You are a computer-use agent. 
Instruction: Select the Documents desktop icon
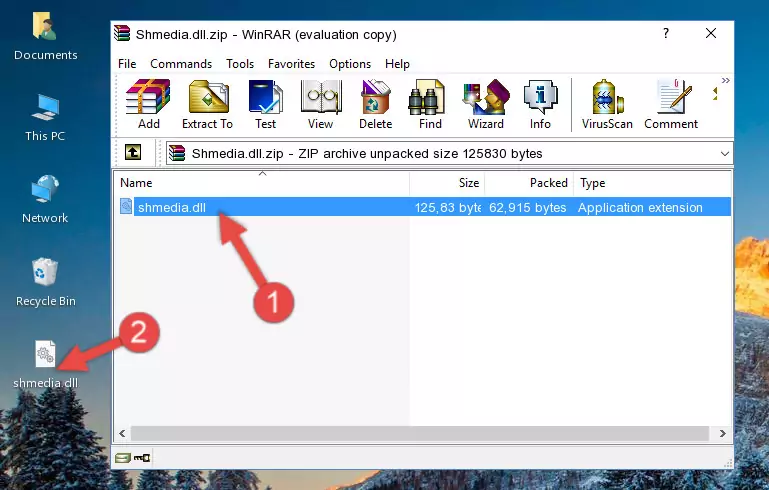tap(45, 36)
